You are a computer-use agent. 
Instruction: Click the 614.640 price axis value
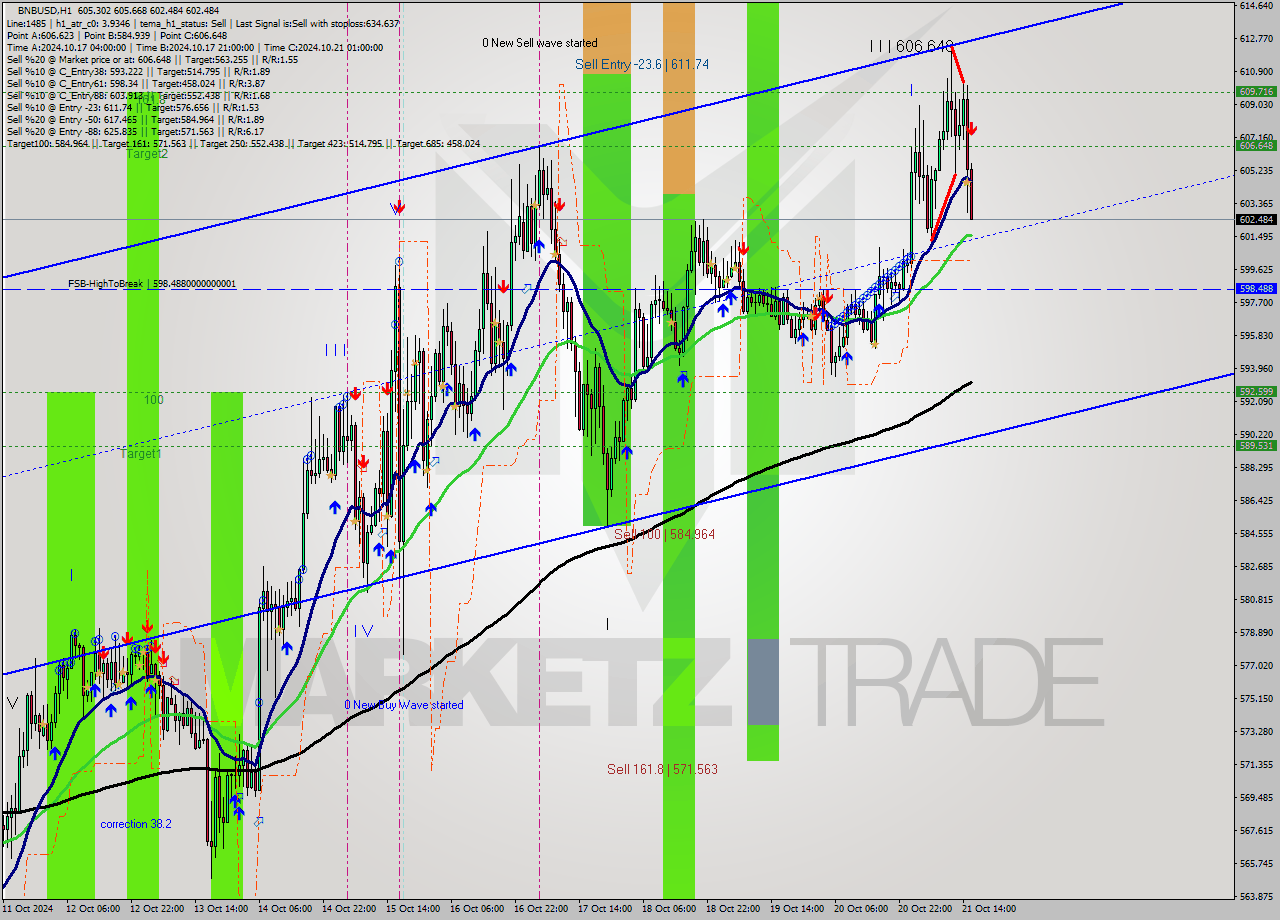1256,6
